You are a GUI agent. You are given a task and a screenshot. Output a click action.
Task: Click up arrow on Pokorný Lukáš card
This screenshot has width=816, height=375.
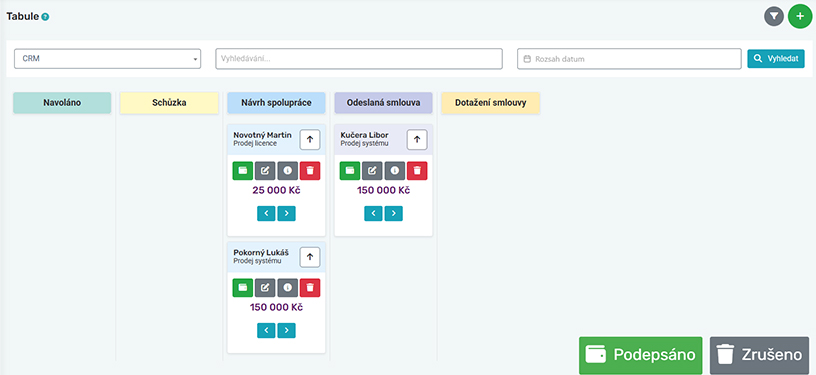coord(310,257)
